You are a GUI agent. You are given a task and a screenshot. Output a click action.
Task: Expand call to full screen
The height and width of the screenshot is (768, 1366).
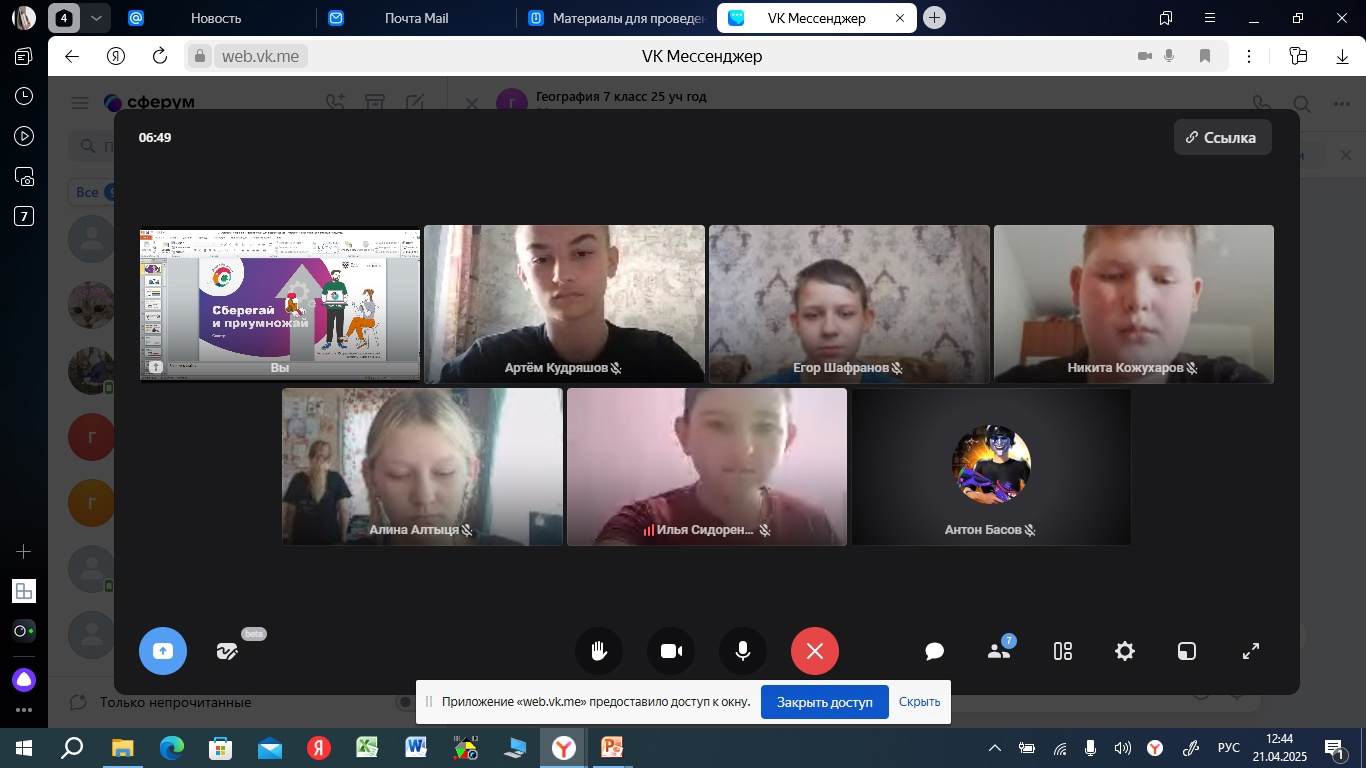[x=1251, y=651]
